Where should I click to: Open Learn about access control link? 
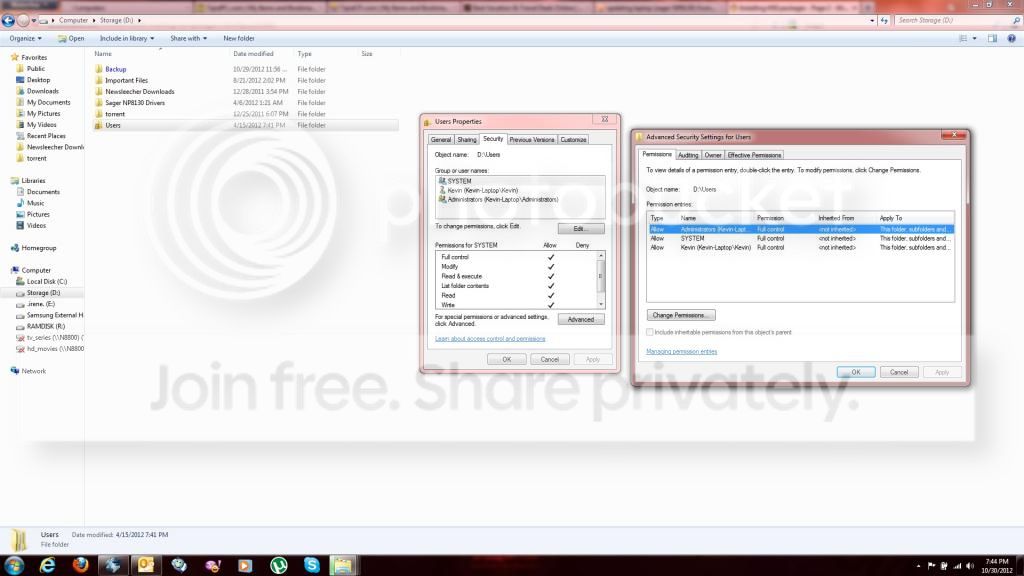click(490, 339)
